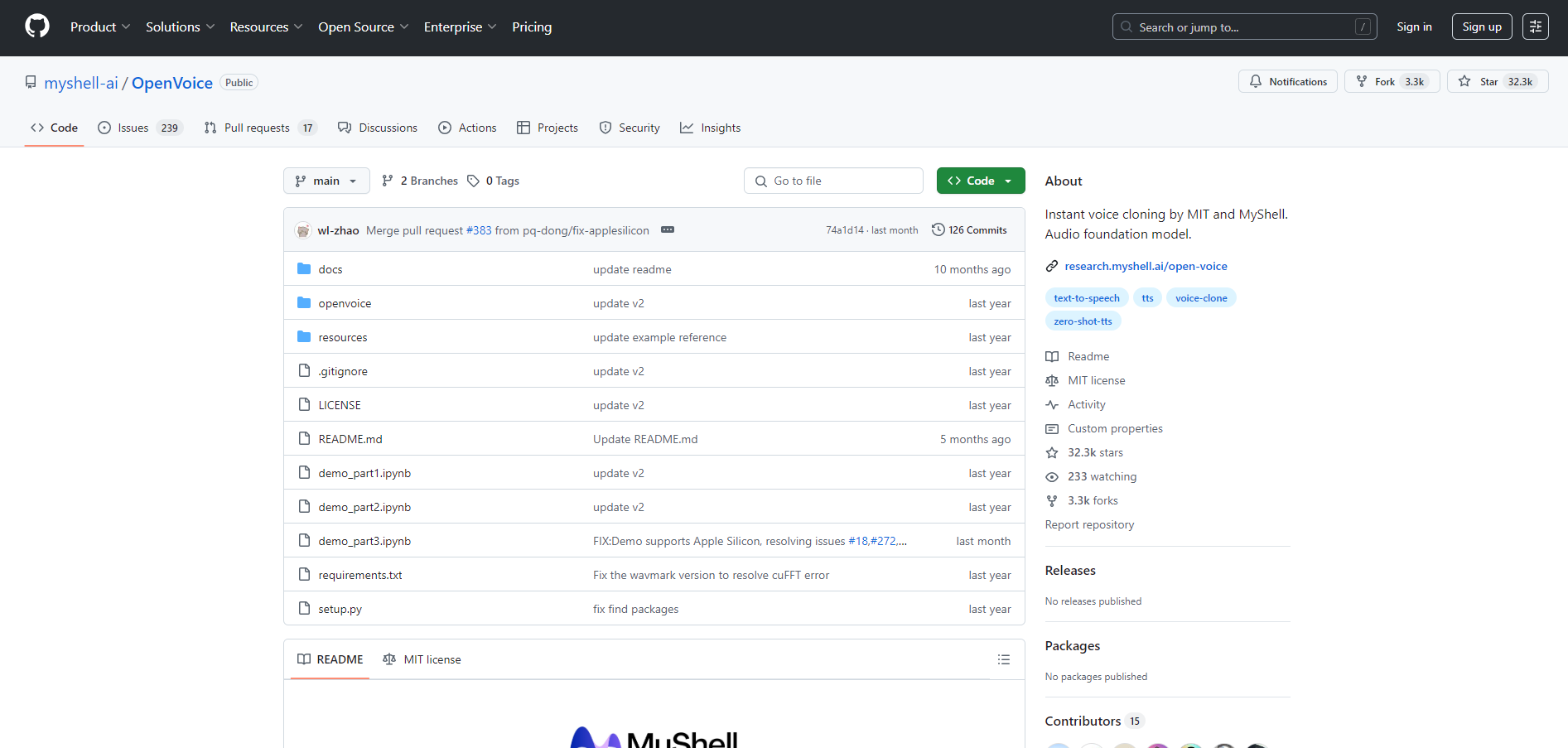Open requirements.txt file
The width and height of the screenshot is (1568, 748).
360,575
